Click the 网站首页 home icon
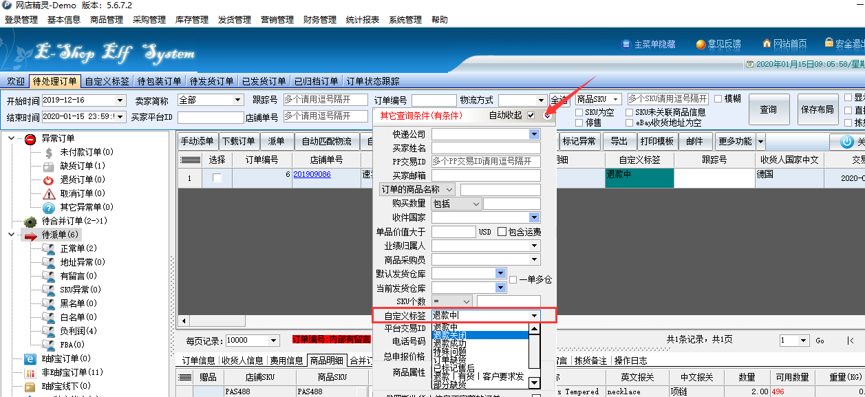The image size is (865, 397). pyautogui.click(x=766, y=44)
